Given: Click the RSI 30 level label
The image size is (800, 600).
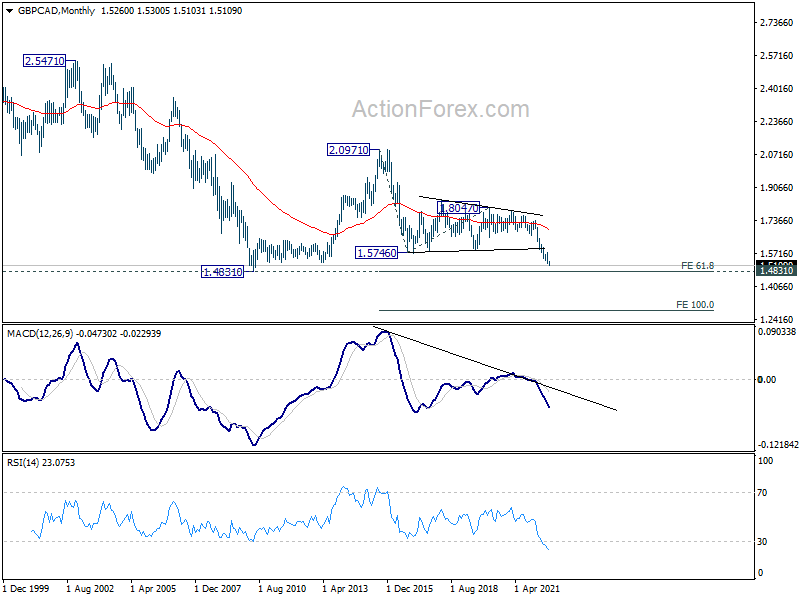Looking at the screenshot, I should tap(762, 542).
